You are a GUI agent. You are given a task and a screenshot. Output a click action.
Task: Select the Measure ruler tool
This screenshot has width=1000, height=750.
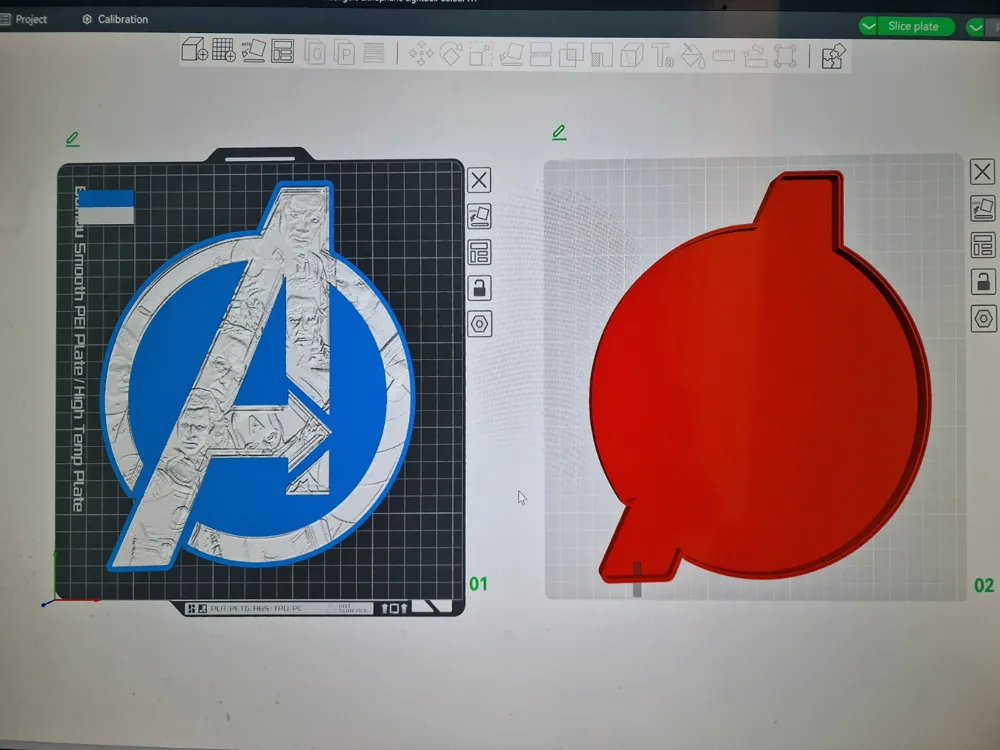coord(723,56)
